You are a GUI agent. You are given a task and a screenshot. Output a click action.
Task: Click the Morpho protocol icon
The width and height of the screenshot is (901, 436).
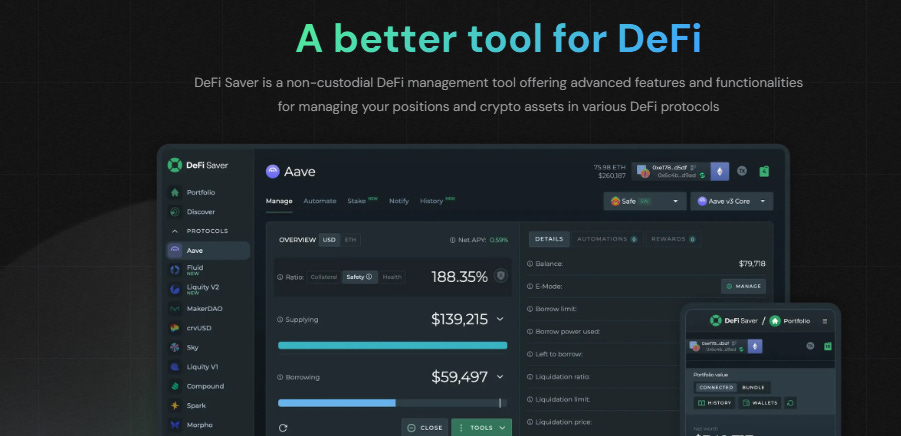pyautogui.click(x=175, y=425)
